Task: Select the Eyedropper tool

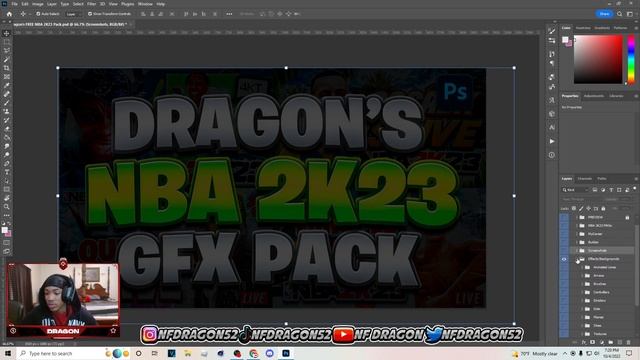Action: tap(7, 85)
